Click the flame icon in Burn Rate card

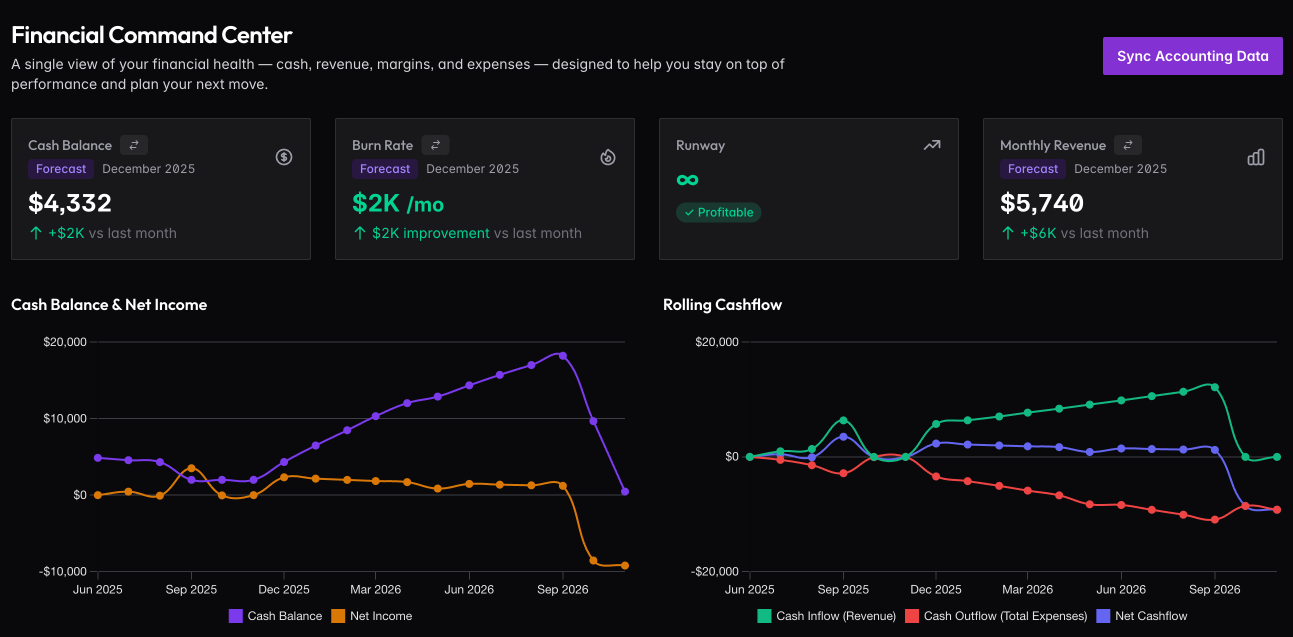[608, 157]
